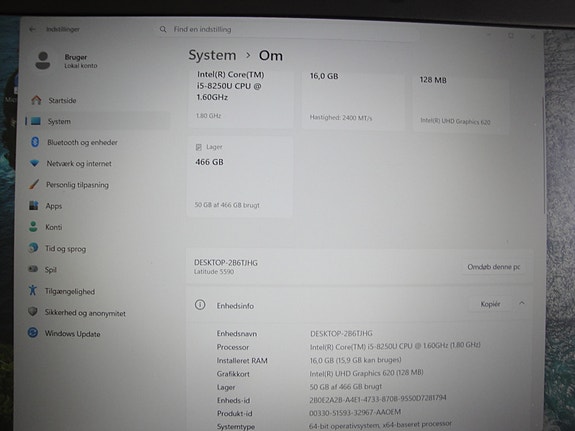Select the Bluetooth og enheder icon

[x=35, y=142]
